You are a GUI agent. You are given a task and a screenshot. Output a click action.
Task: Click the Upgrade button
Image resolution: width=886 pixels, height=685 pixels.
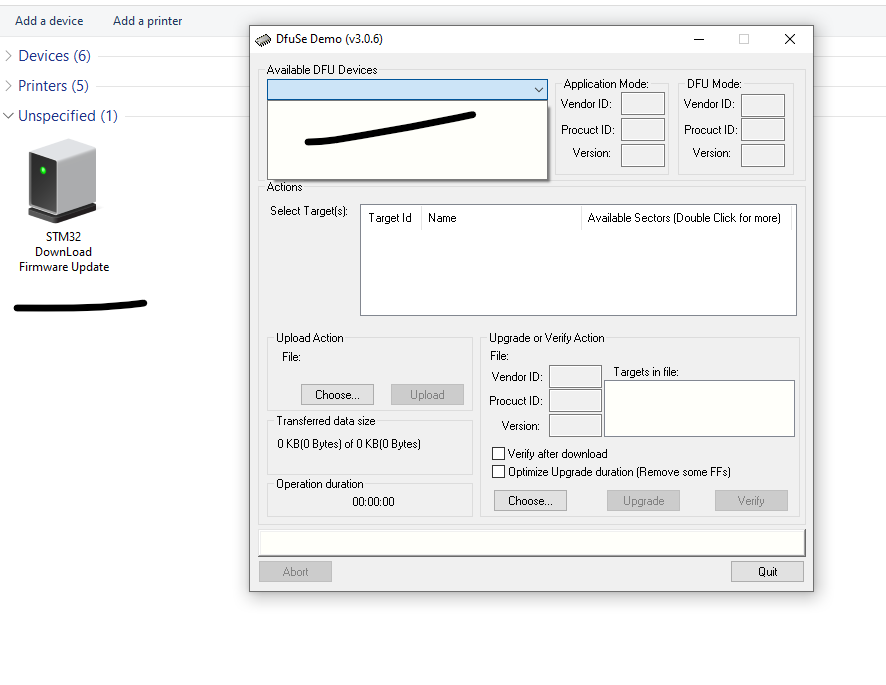click(644, 500)
